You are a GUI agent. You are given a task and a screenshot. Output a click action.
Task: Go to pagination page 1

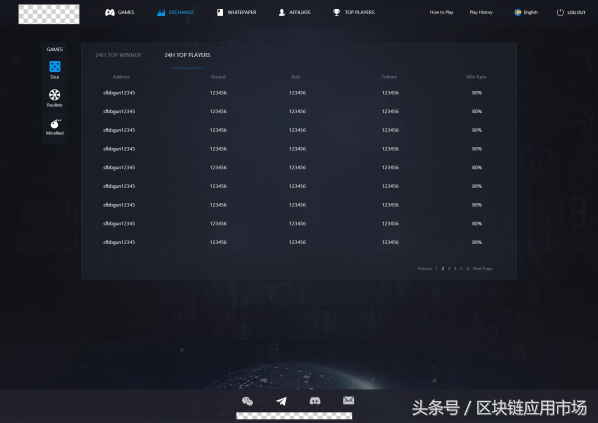(436, 269)
